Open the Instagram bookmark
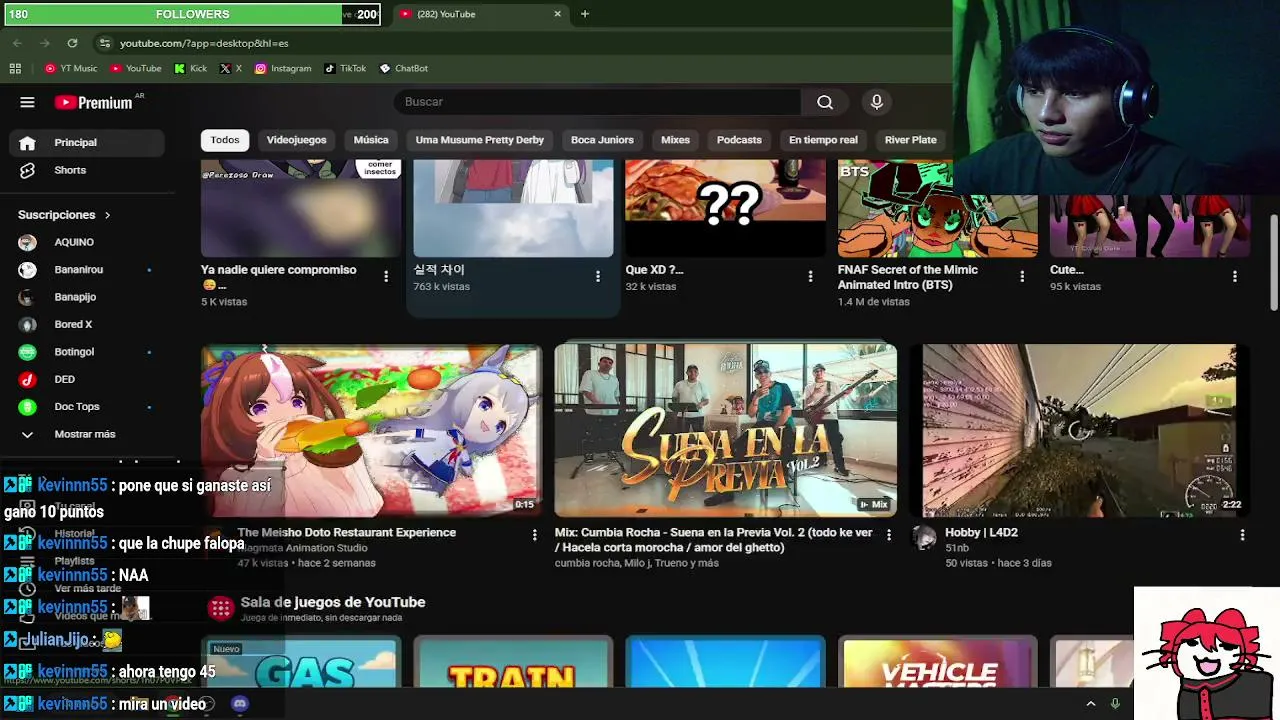1280x720 pixels. tap(283, 68)
